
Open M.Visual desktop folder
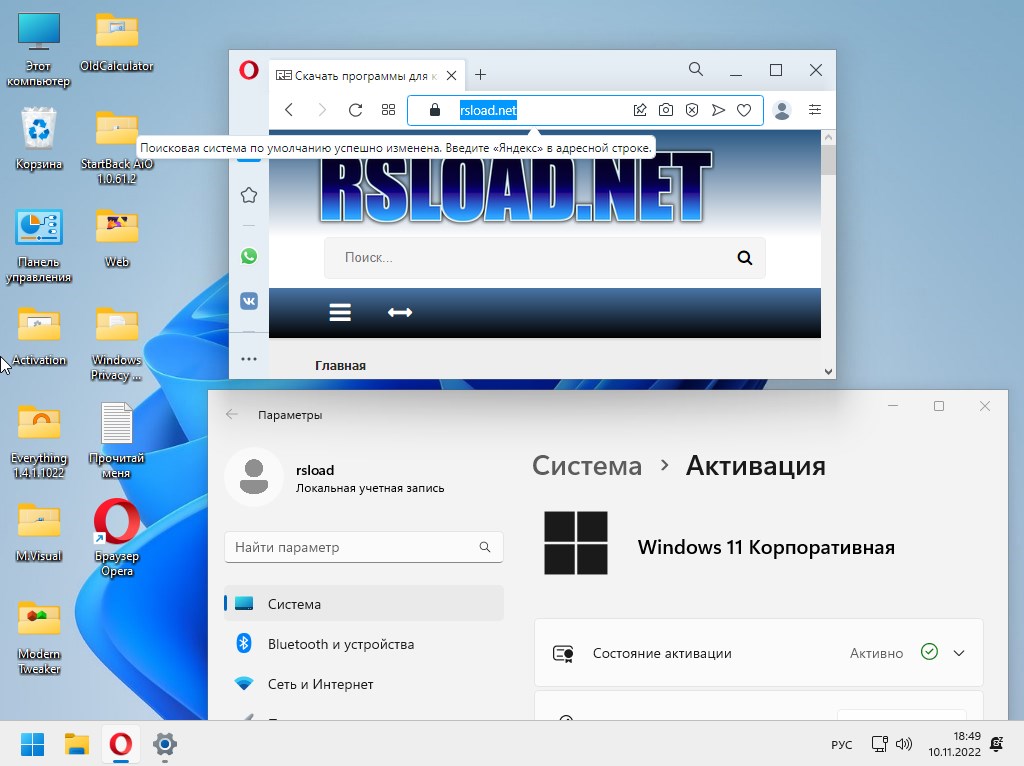click(x=39, y=533)
